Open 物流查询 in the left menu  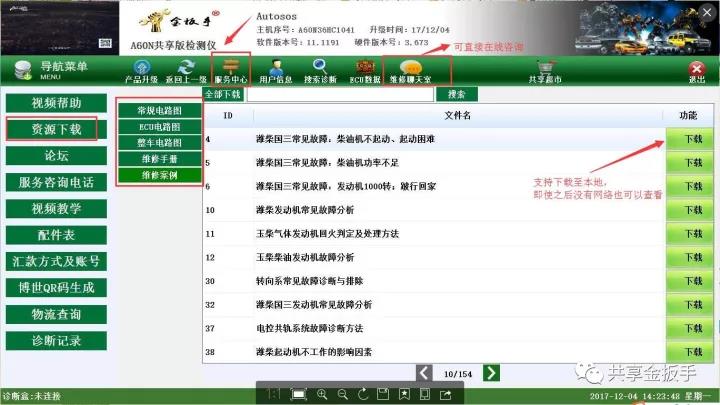(x=56, y=314)
